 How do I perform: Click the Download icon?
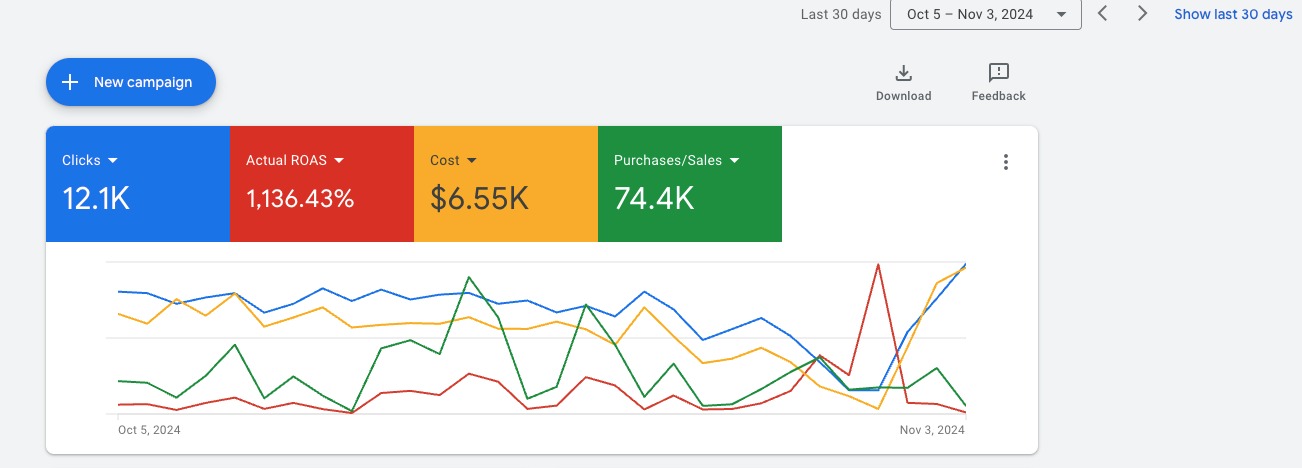pos(903,73)
